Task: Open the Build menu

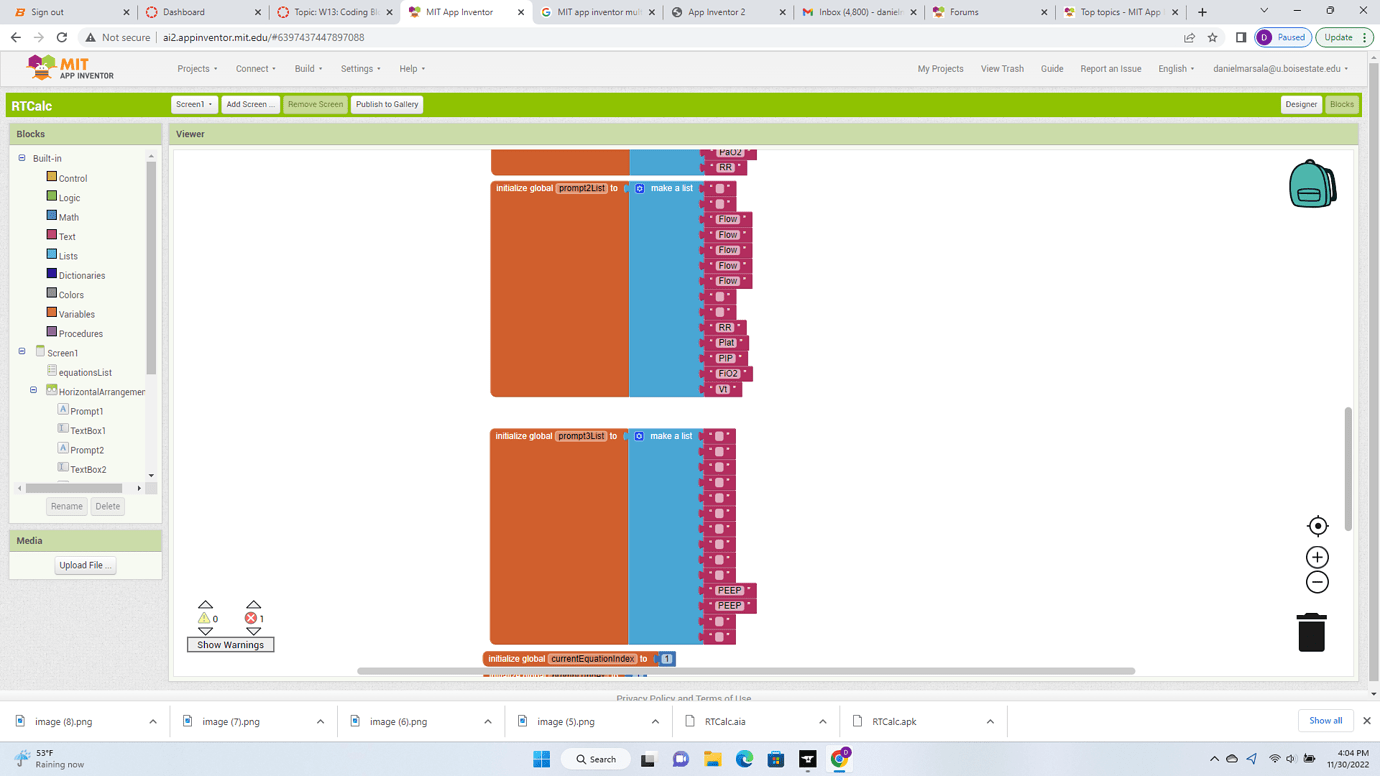Action: (x=308, y=69)
